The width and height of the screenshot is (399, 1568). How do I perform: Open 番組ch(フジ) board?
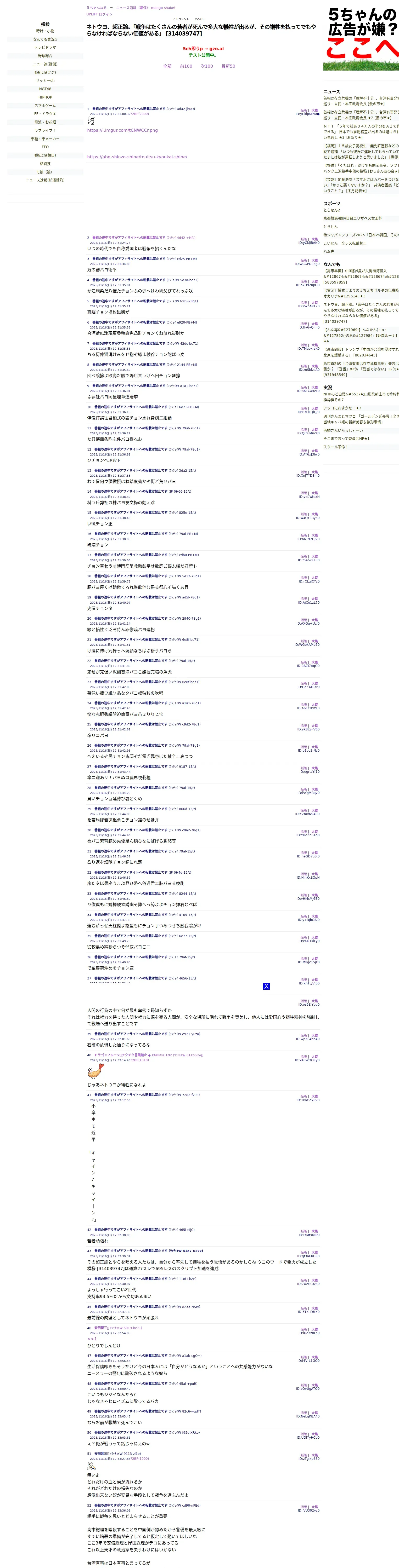point(45,72)
